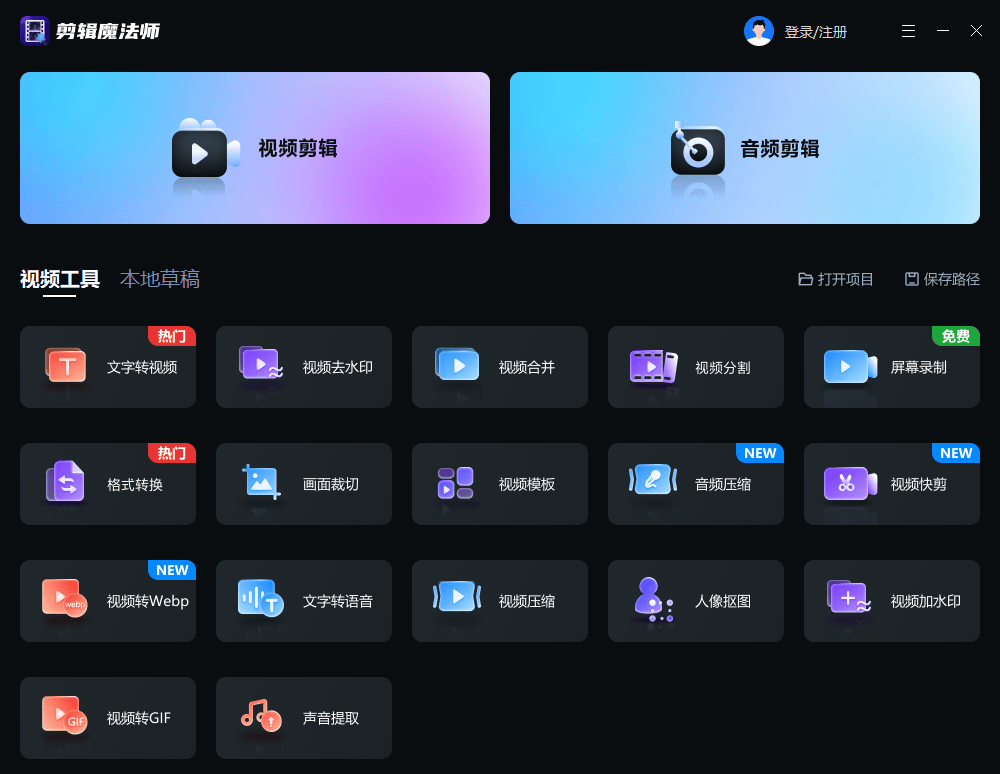Image resolution: width=1000 pixels, height=774 pixels.
Task: Open the 视频分割 video split tool
Action: [696, 367]
